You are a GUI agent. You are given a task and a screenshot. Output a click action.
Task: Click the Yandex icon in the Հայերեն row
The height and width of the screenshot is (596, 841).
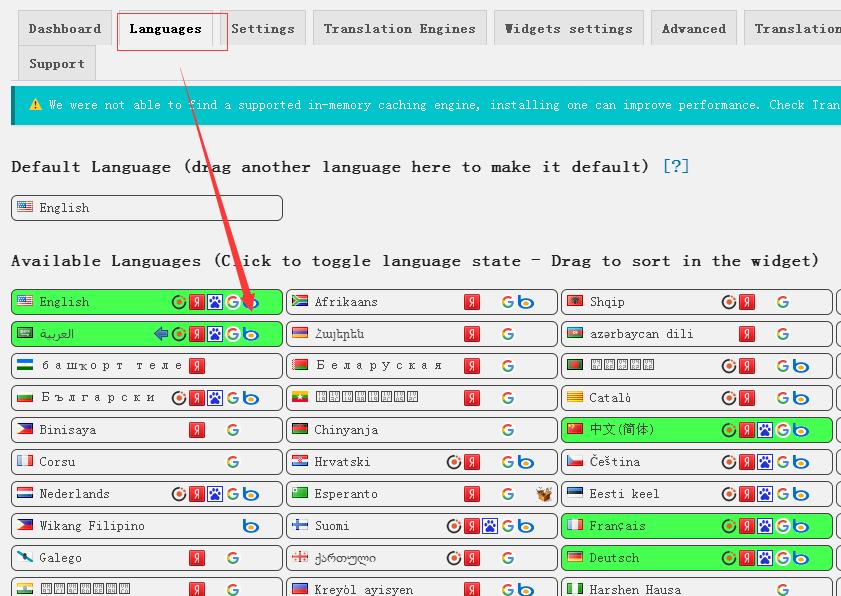[471, 334]
